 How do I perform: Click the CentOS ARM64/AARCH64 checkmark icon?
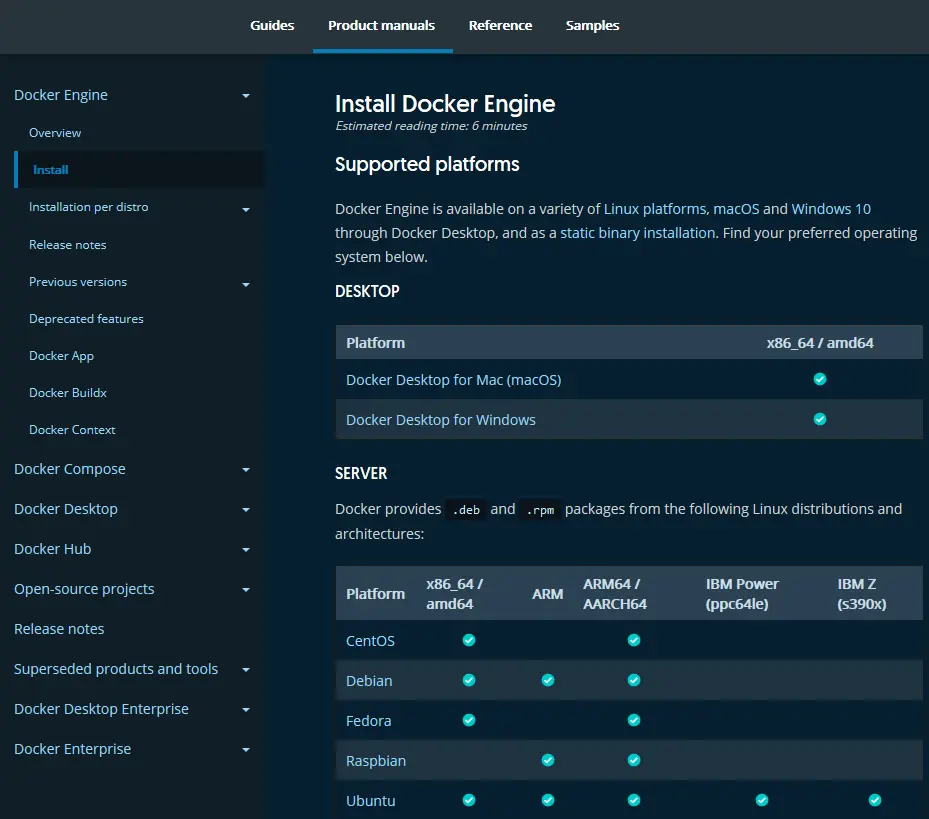click(633, 640)
